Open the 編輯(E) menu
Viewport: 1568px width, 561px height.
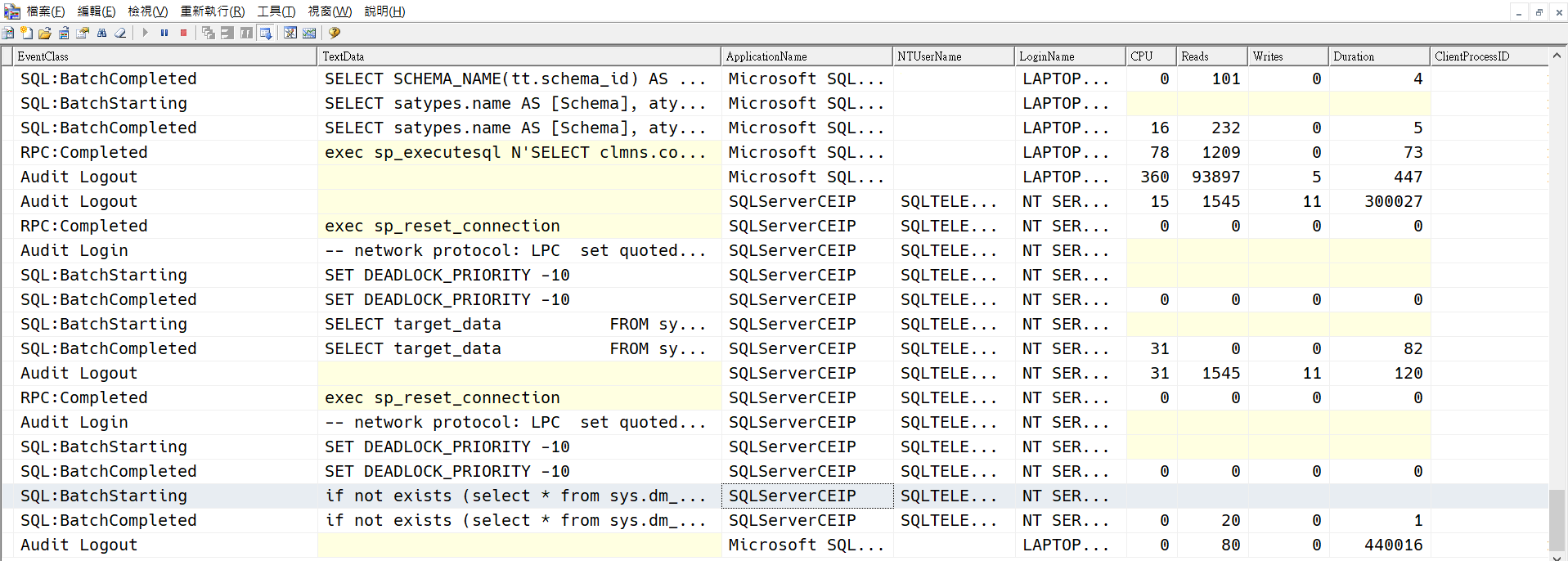pyautogui.click(x=97, y=11)
